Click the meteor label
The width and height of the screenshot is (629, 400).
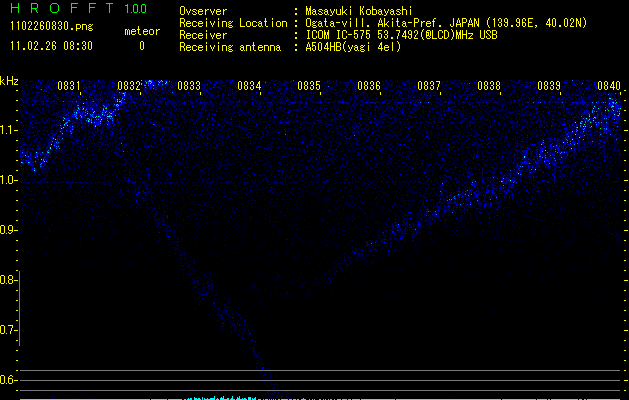click(142, 31)
